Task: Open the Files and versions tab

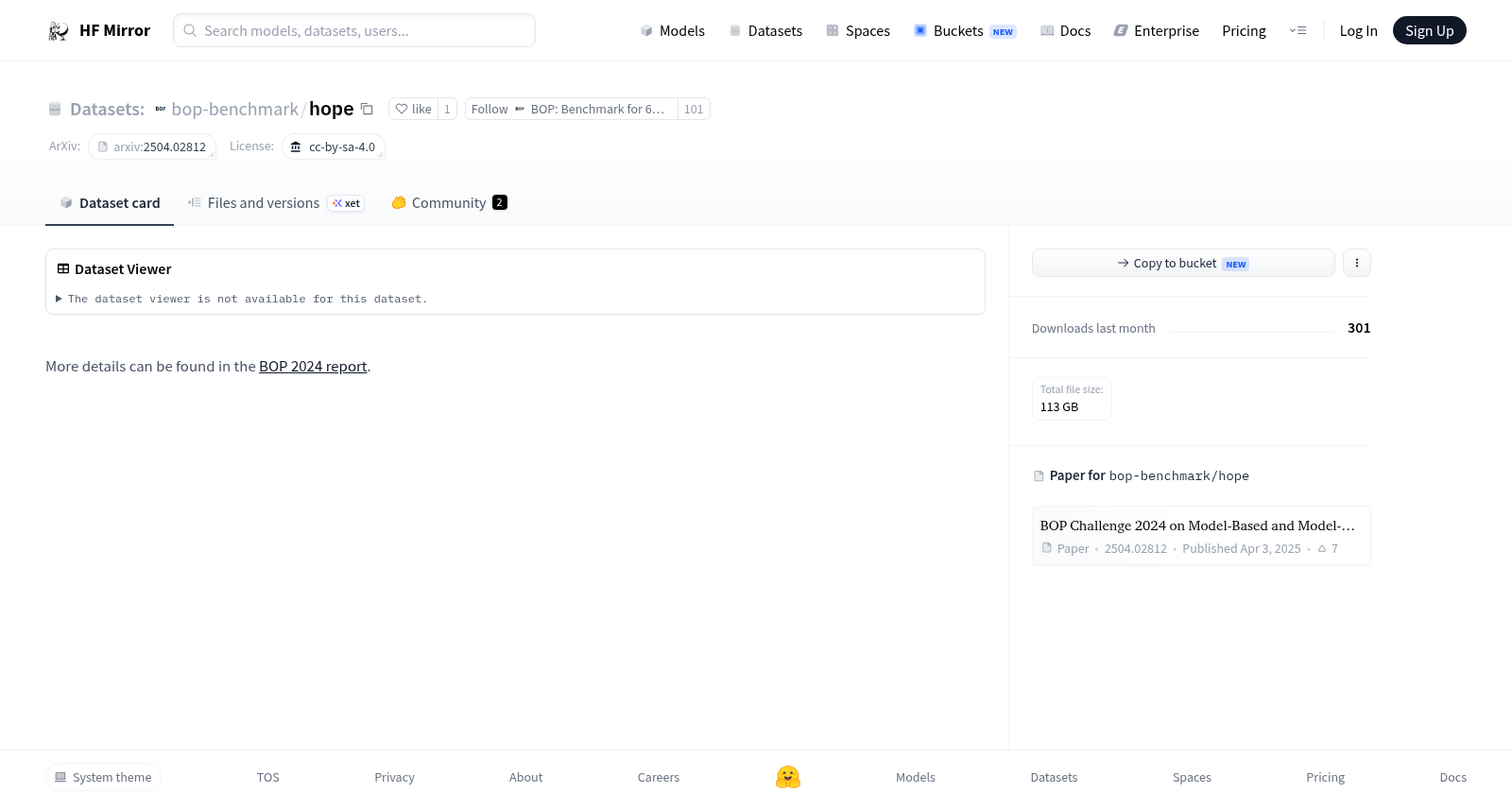Action: coord(276,203)
